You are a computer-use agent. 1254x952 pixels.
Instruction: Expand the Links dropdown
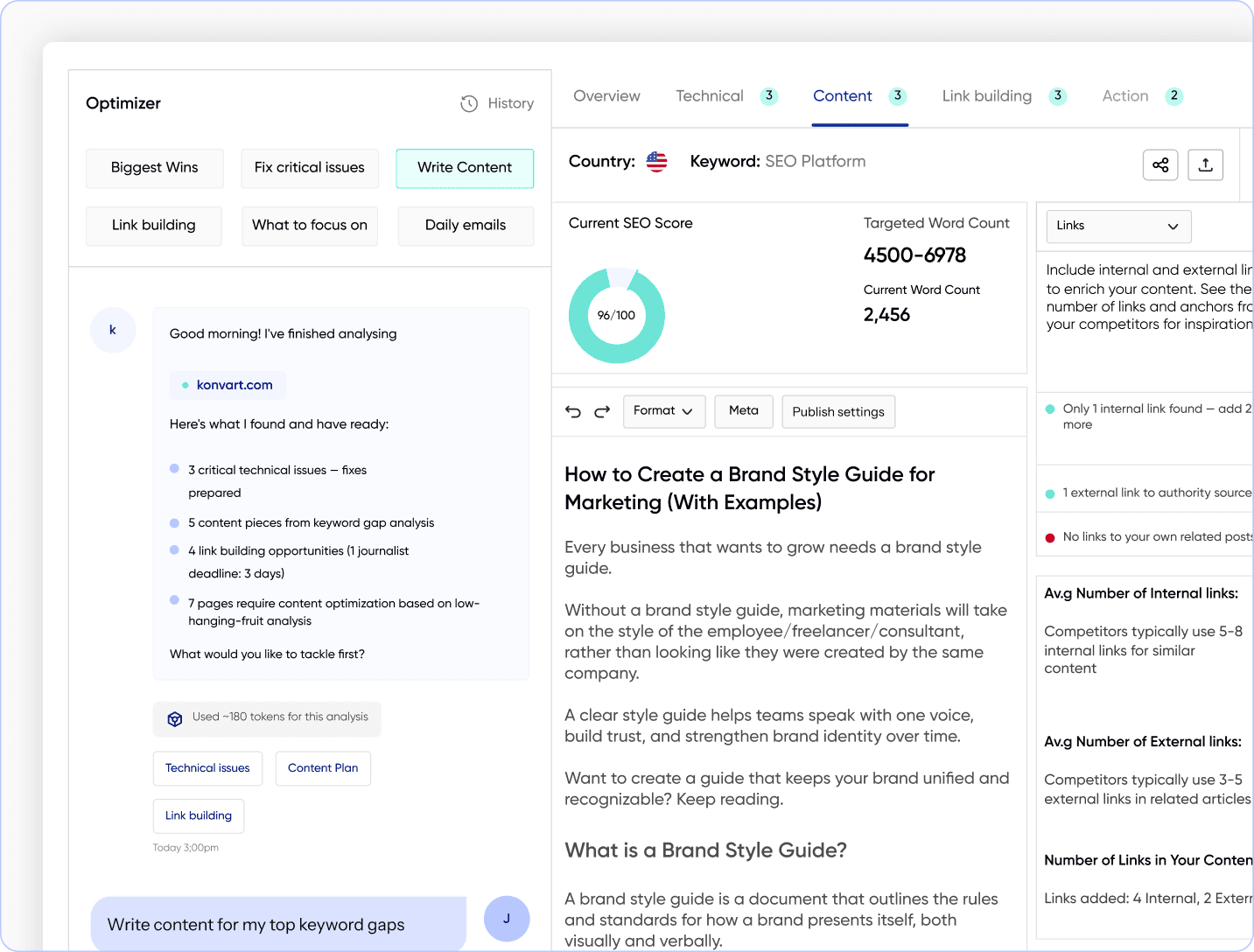[1118, 226]
